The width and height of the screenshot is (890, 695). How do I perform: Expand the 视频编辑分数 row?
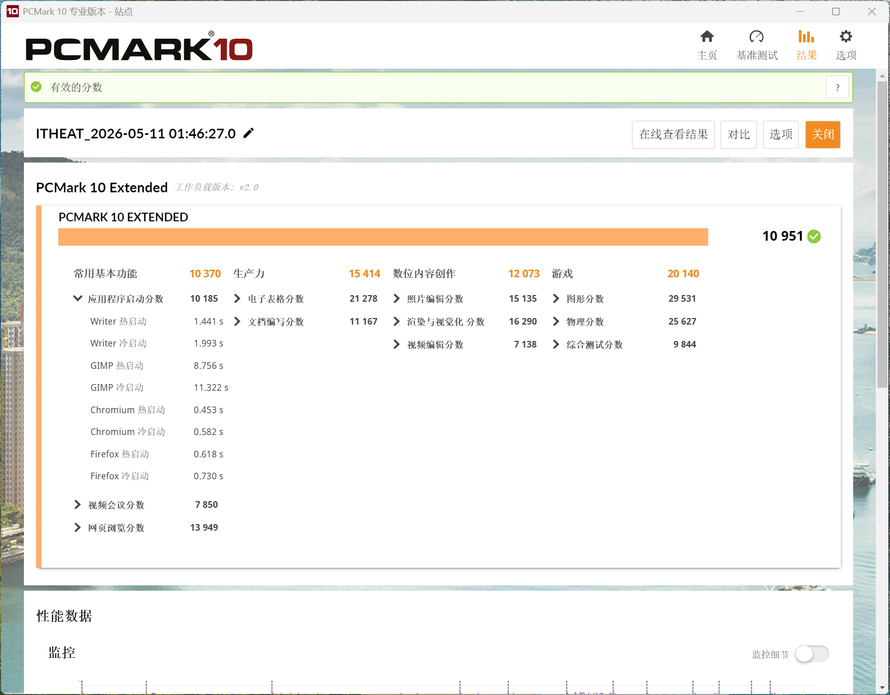[x=396, y=344]
